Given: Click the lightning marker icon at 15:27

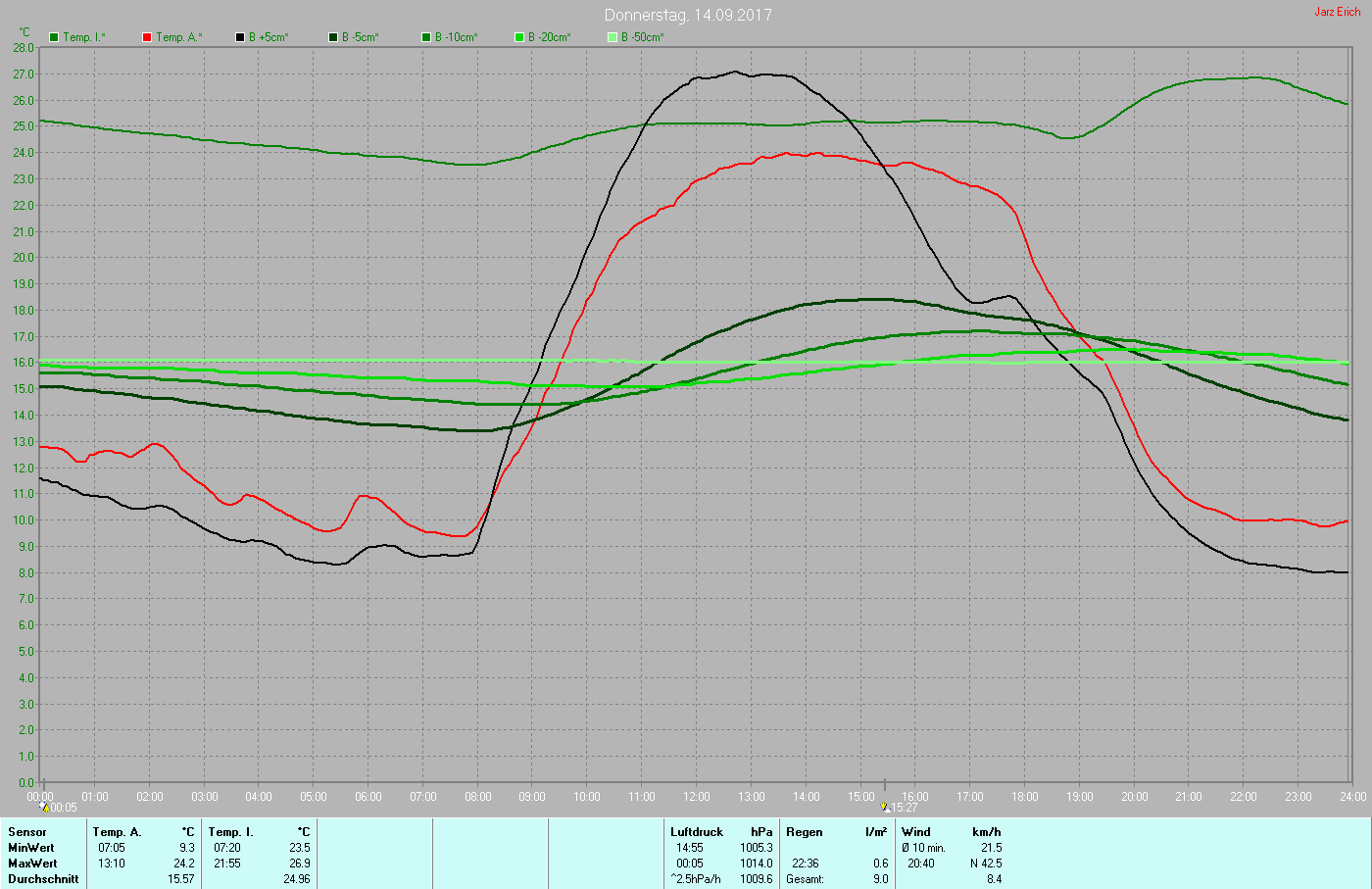Looking at the screenshot, I should pyautogui.click(x=885, y=808).
